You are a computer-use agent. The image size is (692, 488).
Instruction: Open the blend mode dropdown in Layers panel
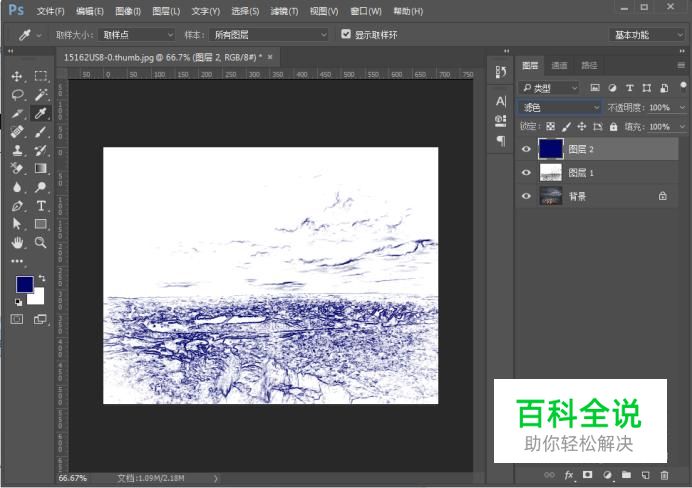[x=560, y=107]
